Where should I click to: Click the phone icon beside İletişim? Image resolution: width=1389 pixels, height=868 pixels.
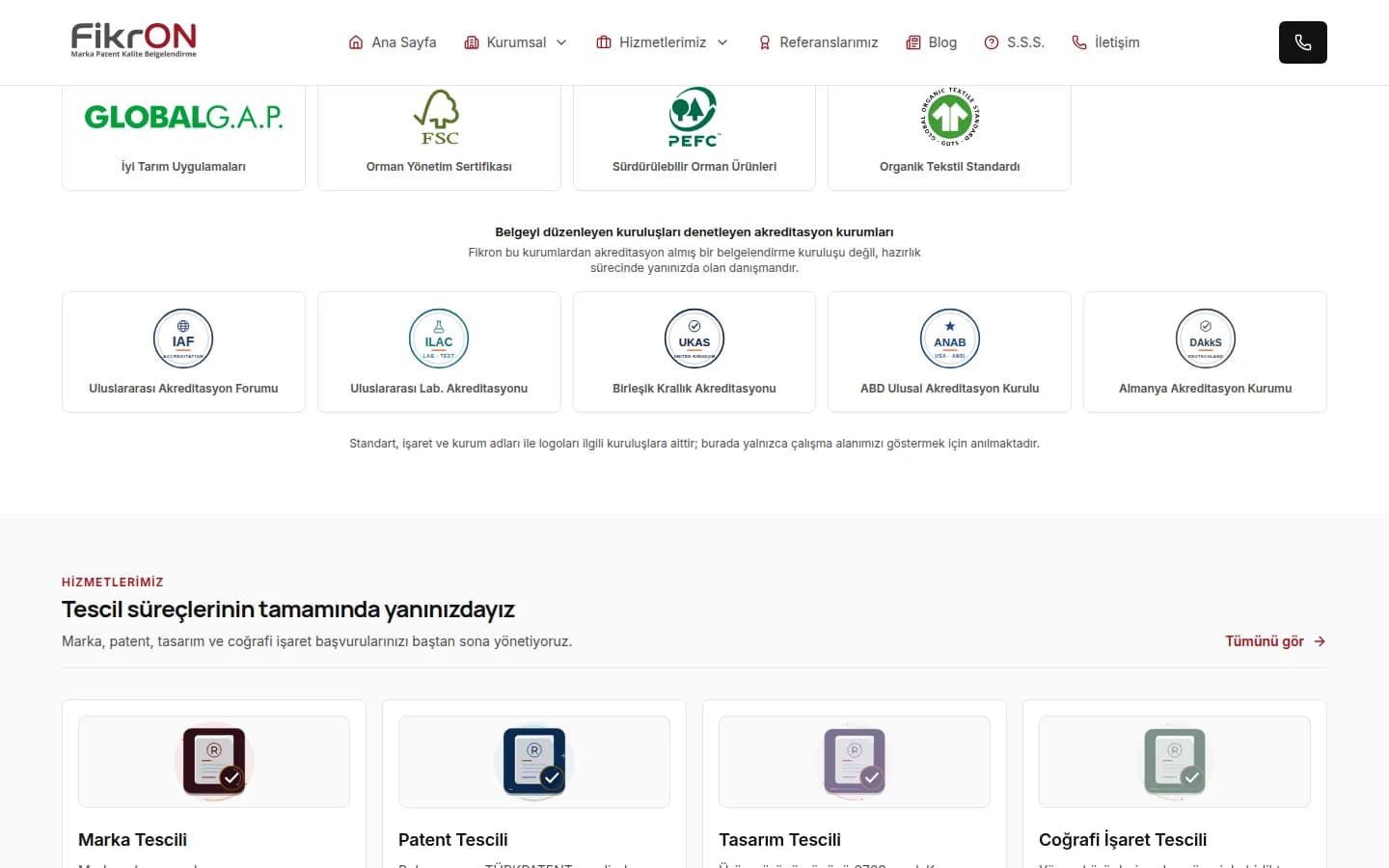point(1079,42)
